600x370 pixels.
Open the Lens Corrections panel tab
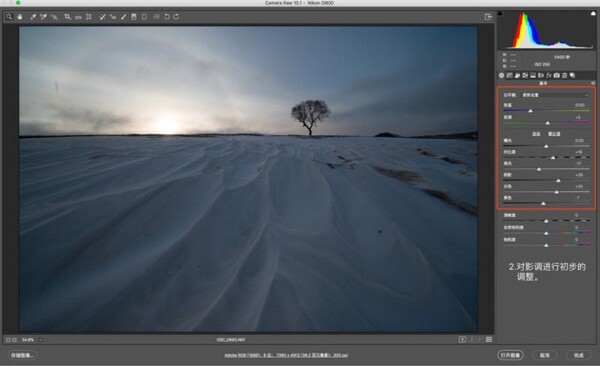point(541,75)
